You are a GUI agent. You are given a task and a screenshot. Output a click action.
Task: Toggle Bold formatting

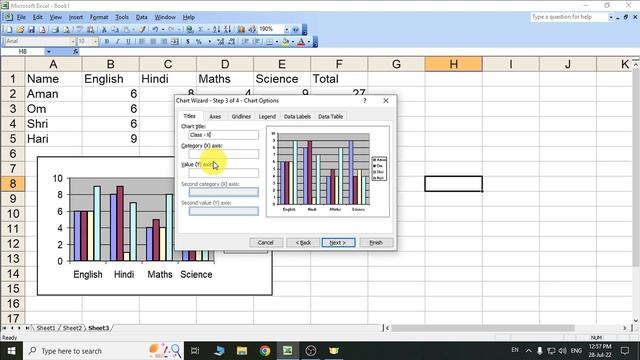point(107,41)
